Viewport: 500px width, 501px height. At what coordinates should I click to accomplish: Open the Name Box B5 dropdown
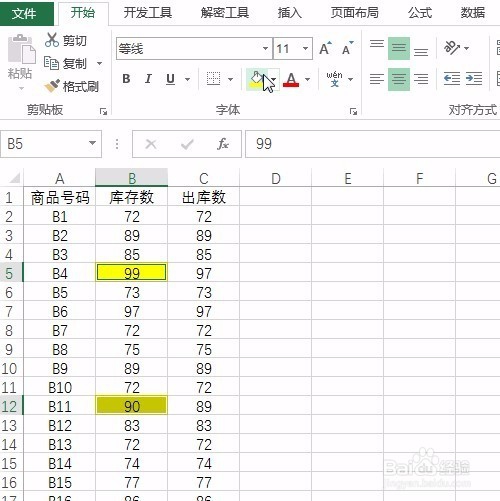click(92, 143)
